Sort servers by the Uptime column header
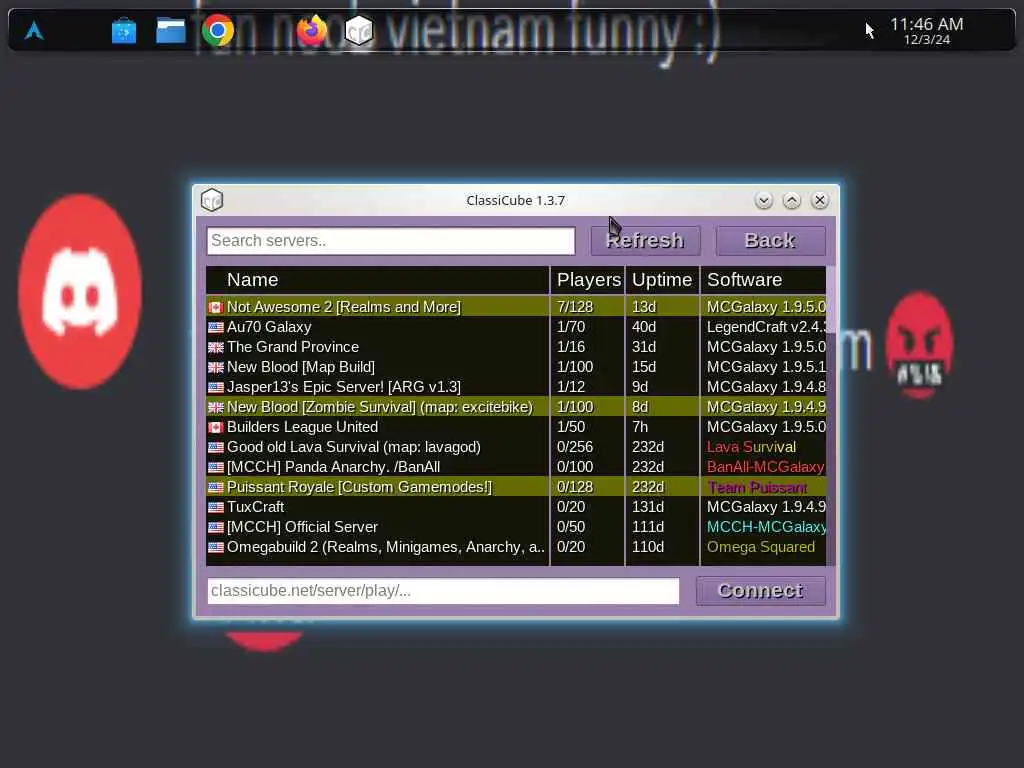This screenshot has width=1024, height=768. (x=662, y=280)
